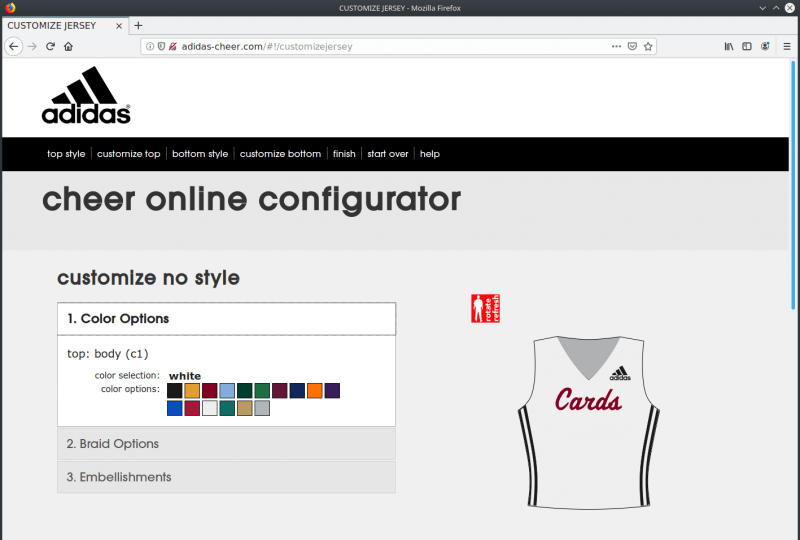
Task: Pick the teal color swatch
Action: (227, 408)
